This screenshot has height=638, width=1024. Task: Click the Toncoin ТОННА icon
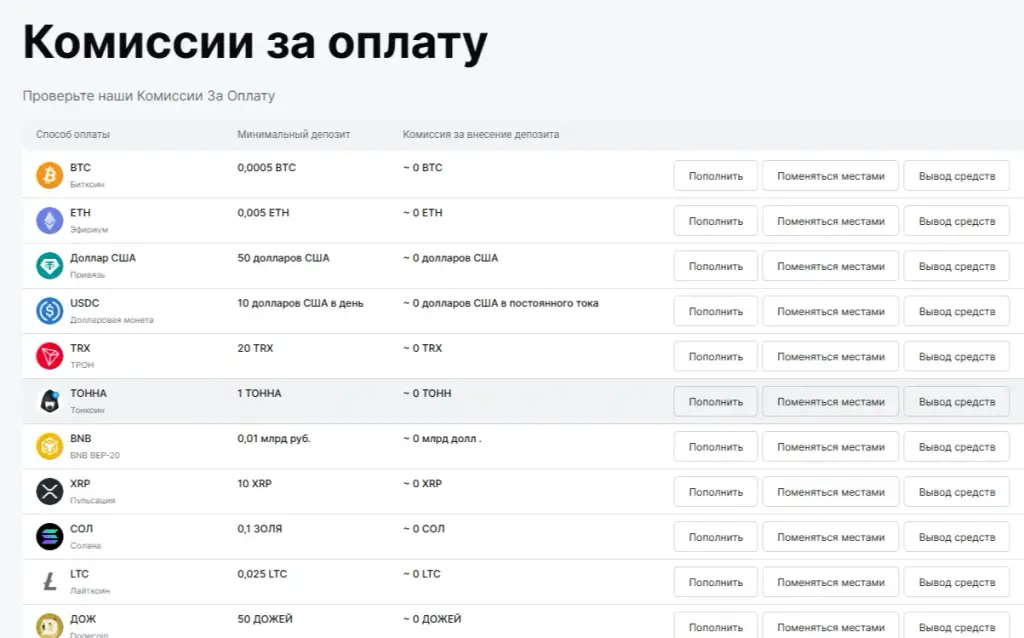[50, 401]
